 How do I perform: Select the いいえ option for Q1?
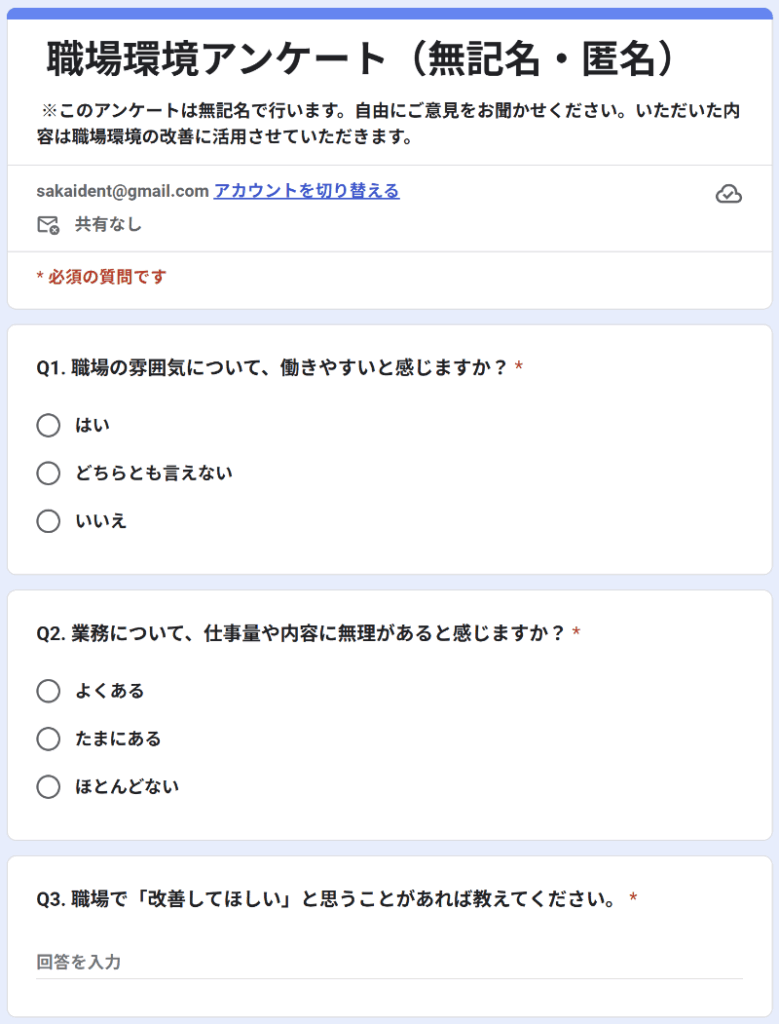48,521
